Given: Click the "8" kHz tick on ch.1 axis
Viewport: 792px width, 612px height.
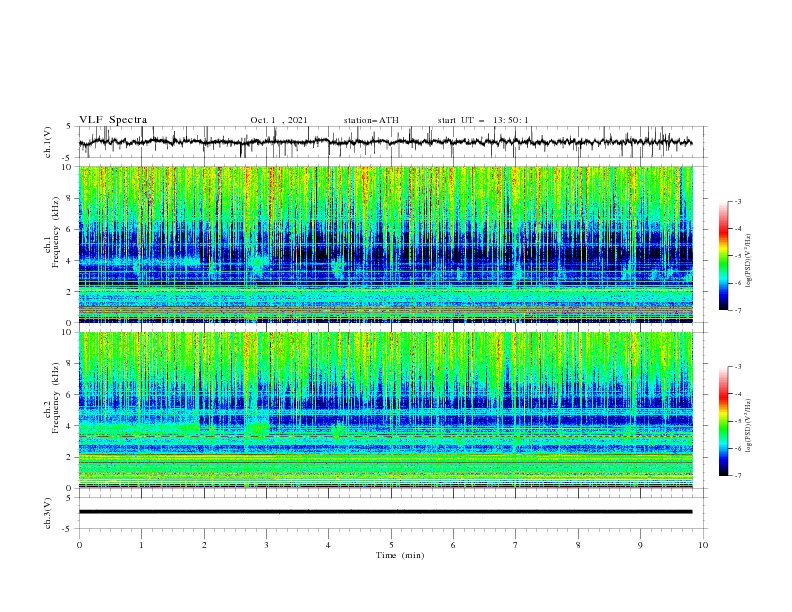Looking at the screenshot, I should [x=69, y=198].
